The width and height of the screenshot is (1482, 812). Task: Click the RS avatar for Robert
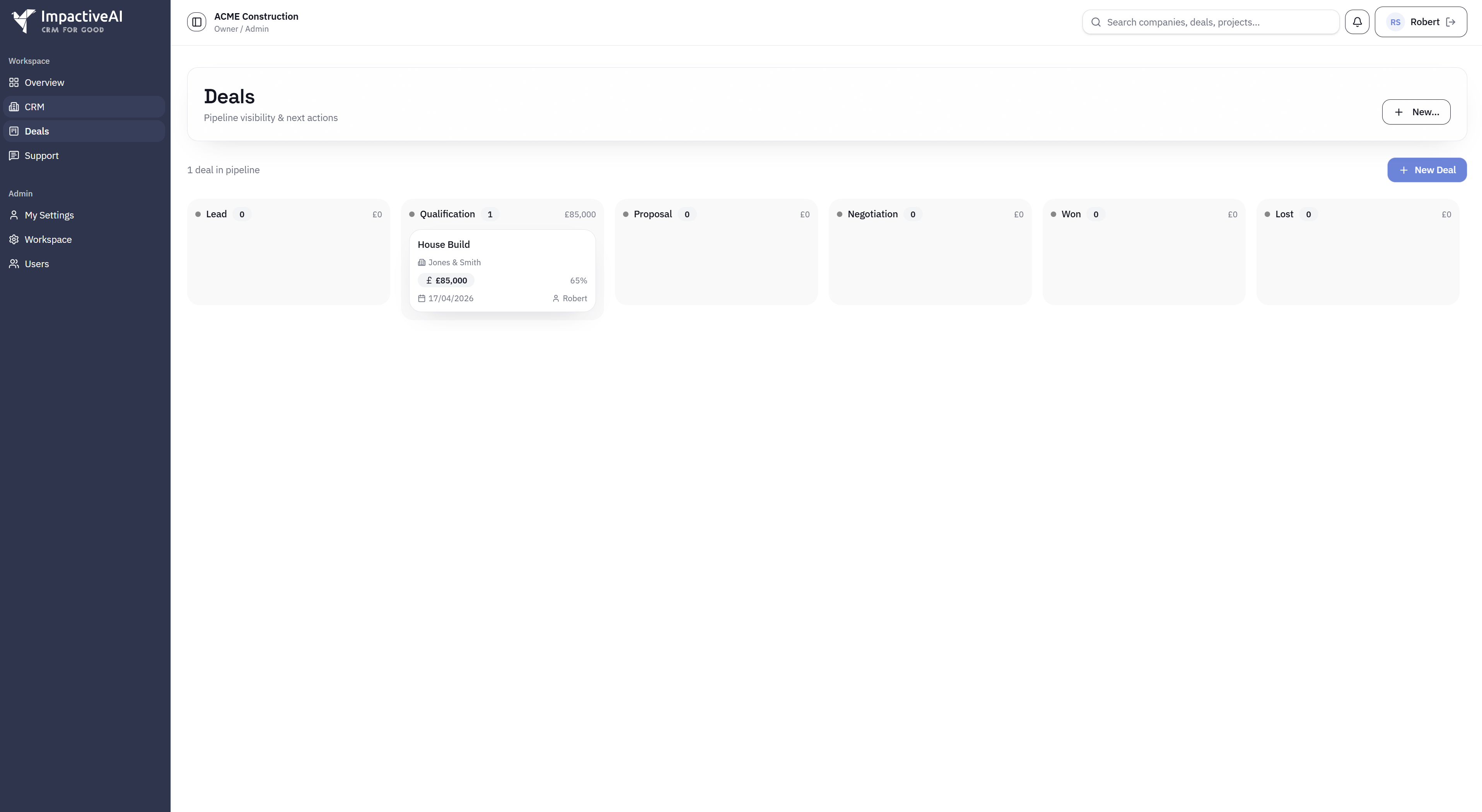pyautogui.click(x=1395, y=22)
